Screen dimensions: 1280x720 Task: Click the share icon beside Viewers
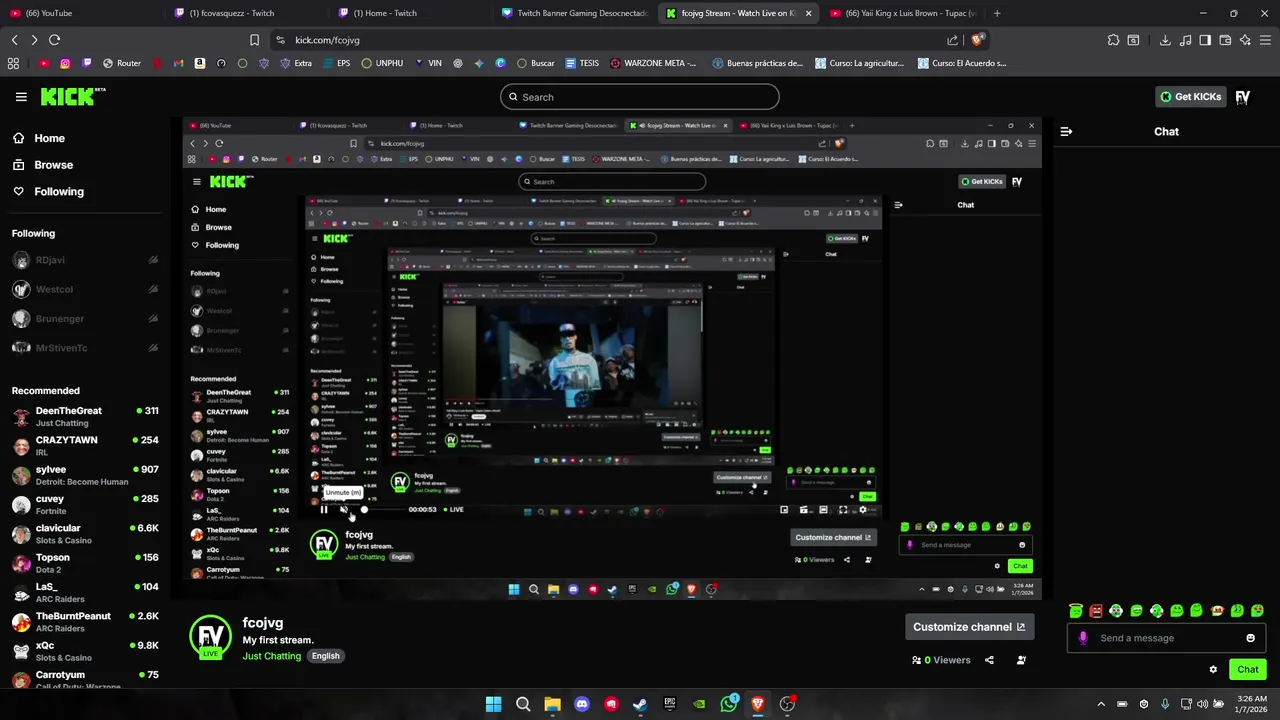point(989,660)
